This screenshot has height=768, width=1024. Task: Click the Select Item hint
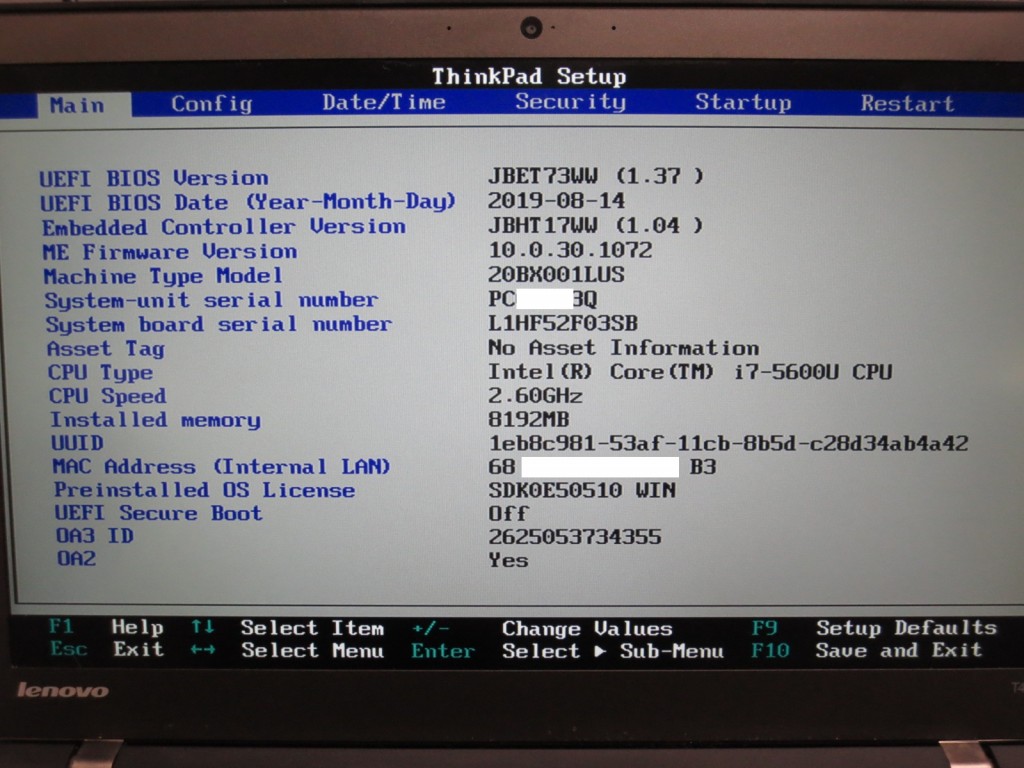(312, 628)
